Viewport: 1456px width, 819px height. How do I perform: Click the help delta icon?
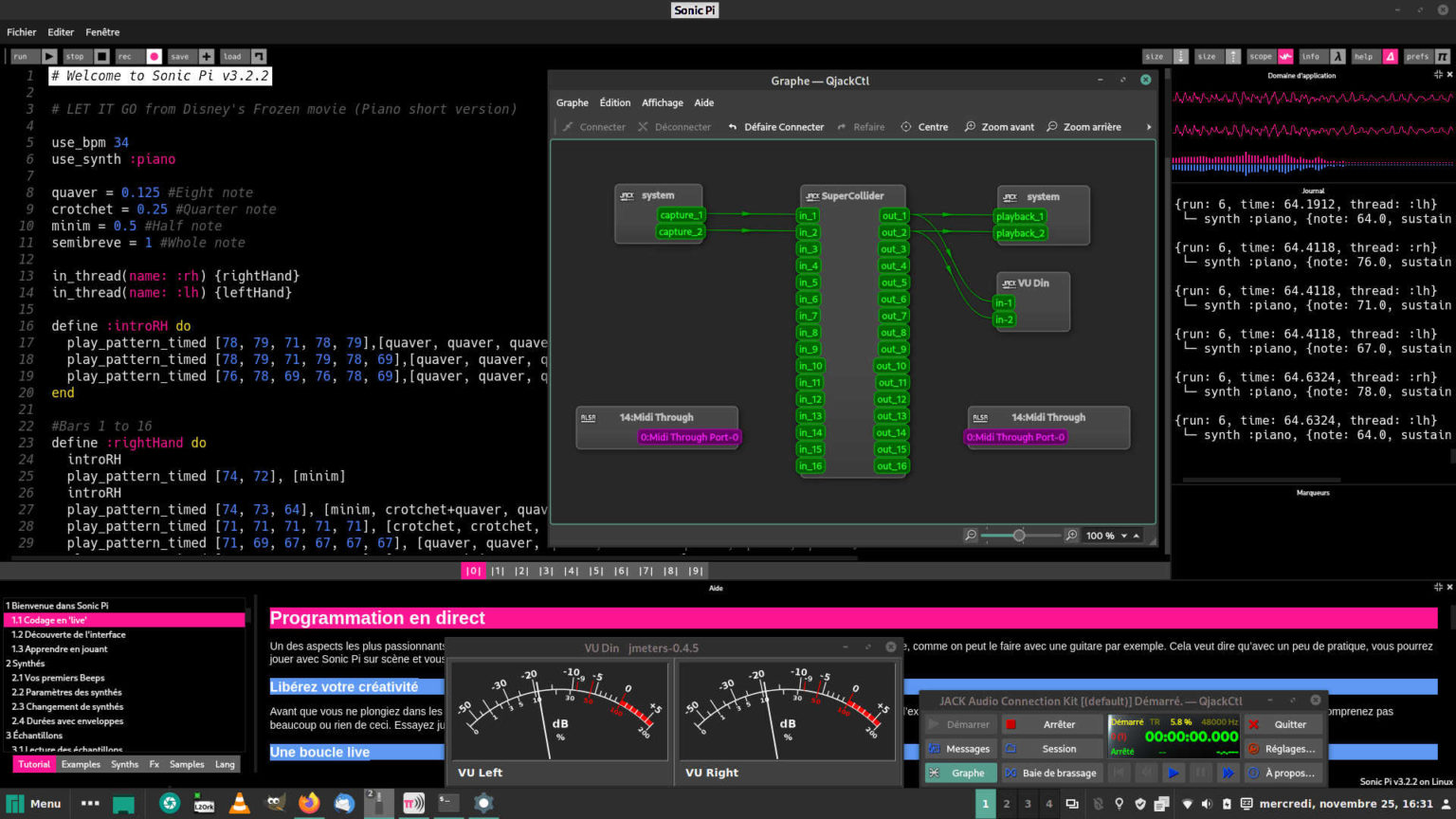tap(1390, 57)
